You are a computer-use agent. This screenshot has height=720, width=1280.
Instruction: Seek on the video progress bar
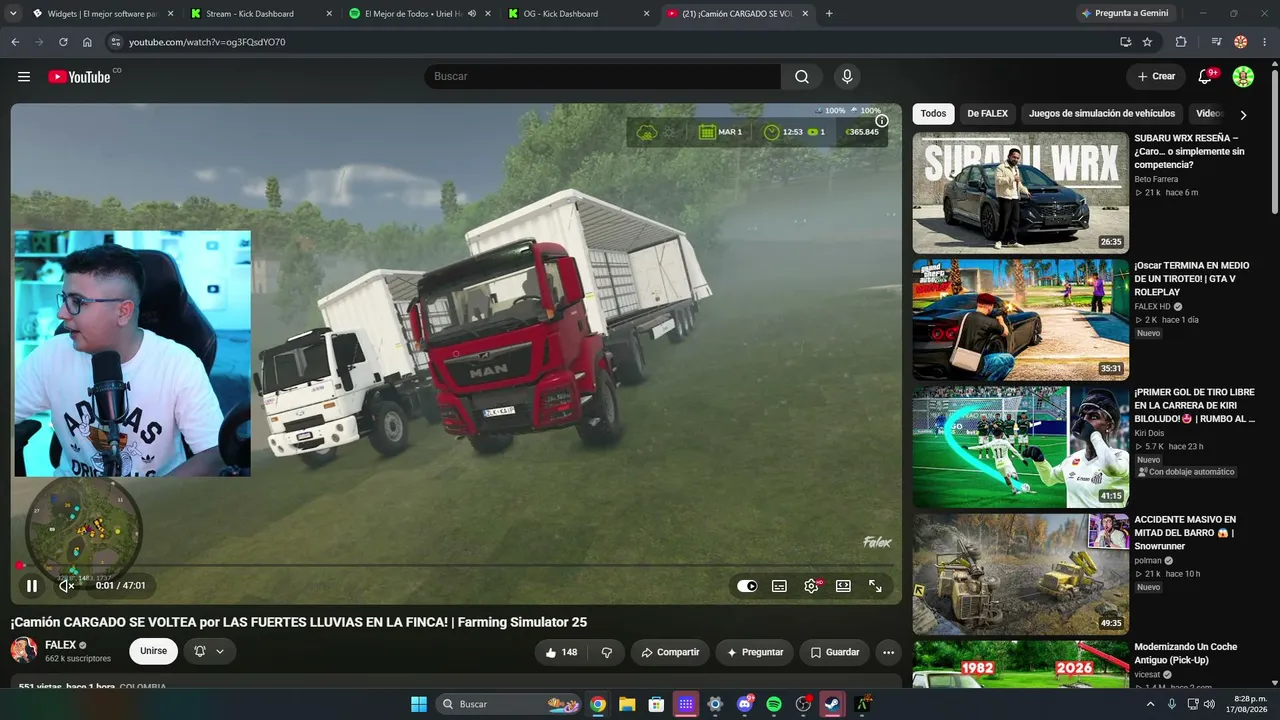[x=456, y=565]
